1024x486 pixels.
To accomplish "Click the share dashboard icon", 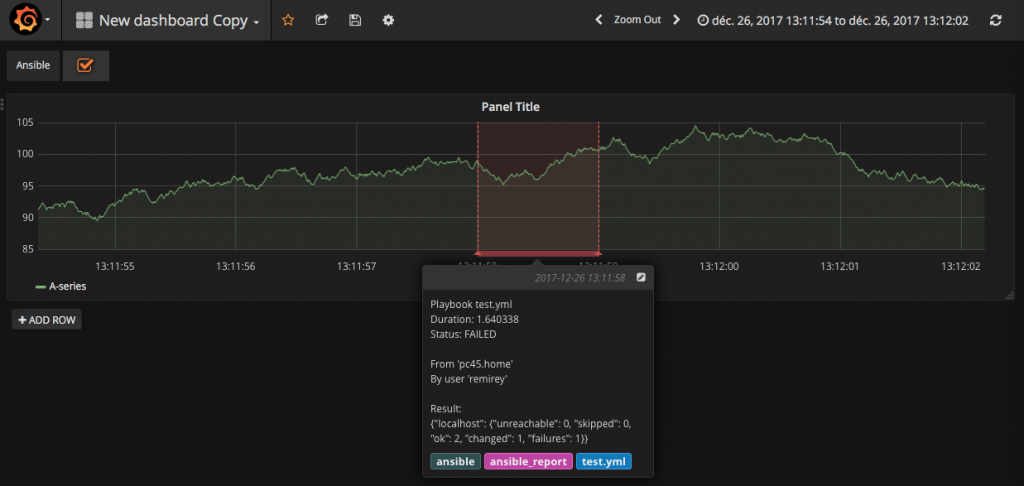I will click(x=321, y=20).
